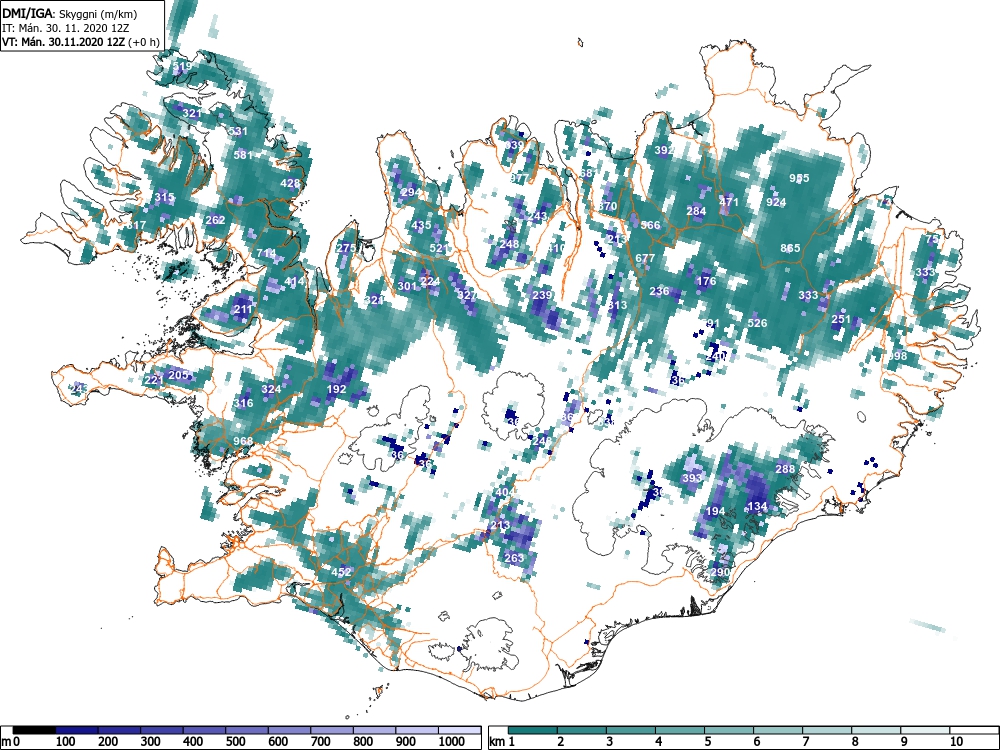
Task: Click the visibility value 471 on the map
Action: [x=729, y=202]
